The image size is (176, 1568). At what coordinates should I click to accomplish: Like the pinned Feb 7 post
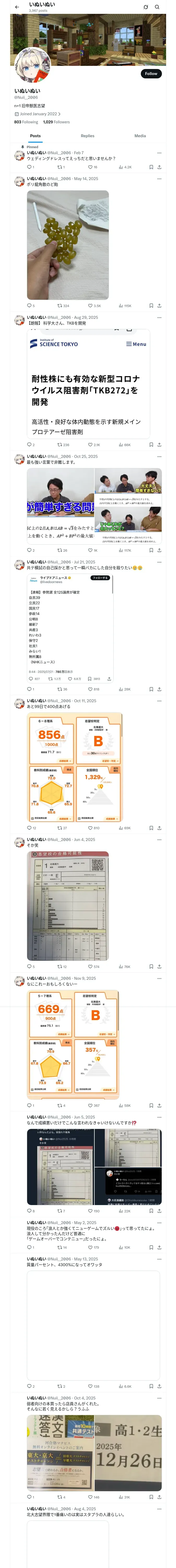pyautogui.click(x=92, y=167)
